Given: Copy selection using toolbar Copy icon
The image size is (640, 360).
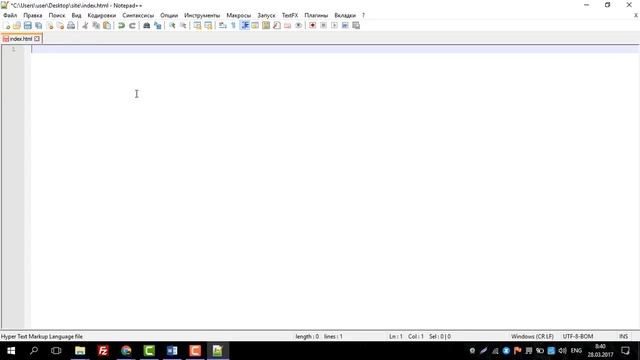Looking at the screenshot, I should tap(96, 25).
